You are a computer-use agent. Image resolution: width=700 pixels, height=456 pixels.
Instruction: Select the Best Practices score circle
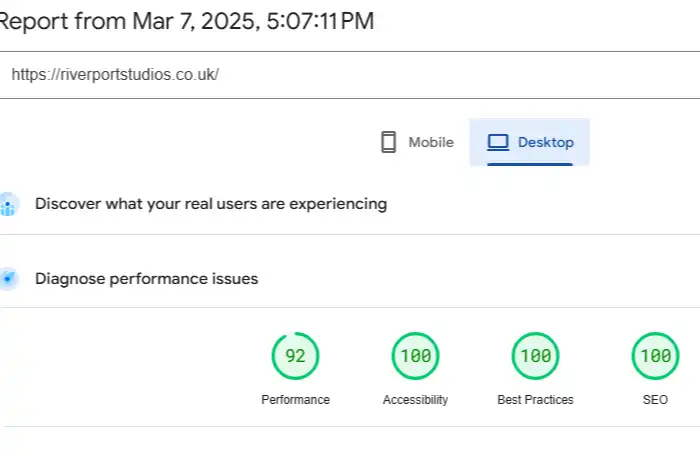tap(535, 356)
